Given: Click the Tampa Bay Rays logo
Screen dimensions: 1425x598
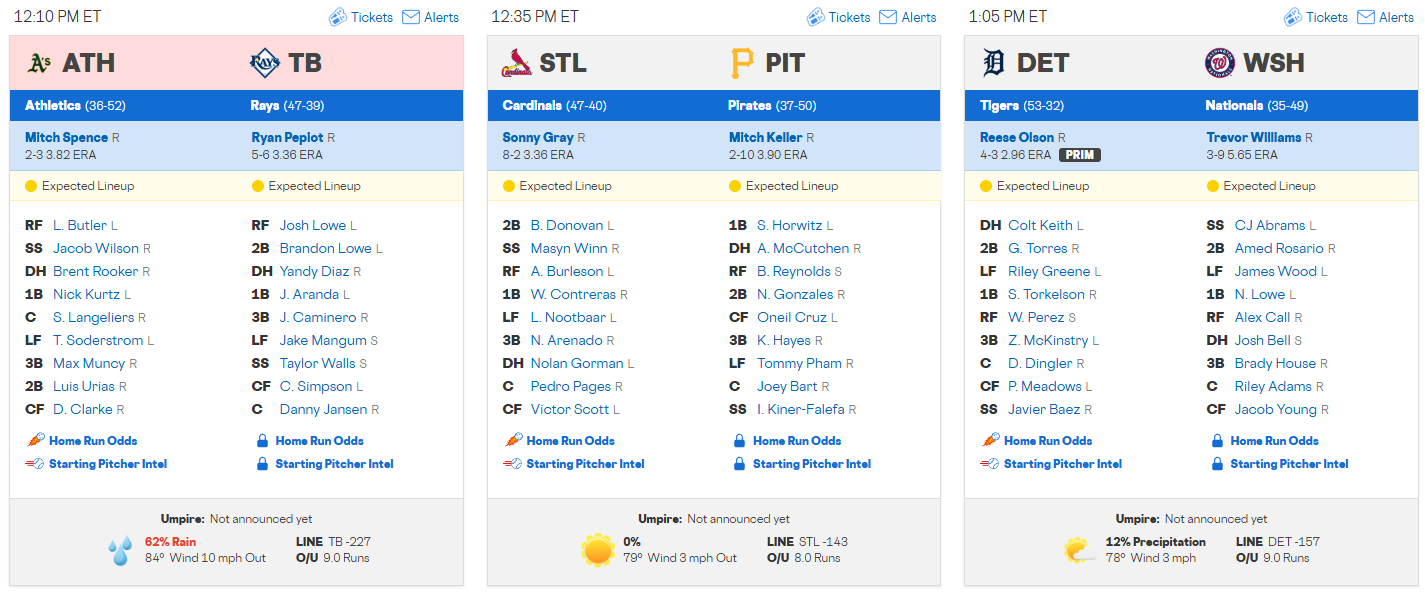Looking at the screenshot, I should [x=264, y=63].
